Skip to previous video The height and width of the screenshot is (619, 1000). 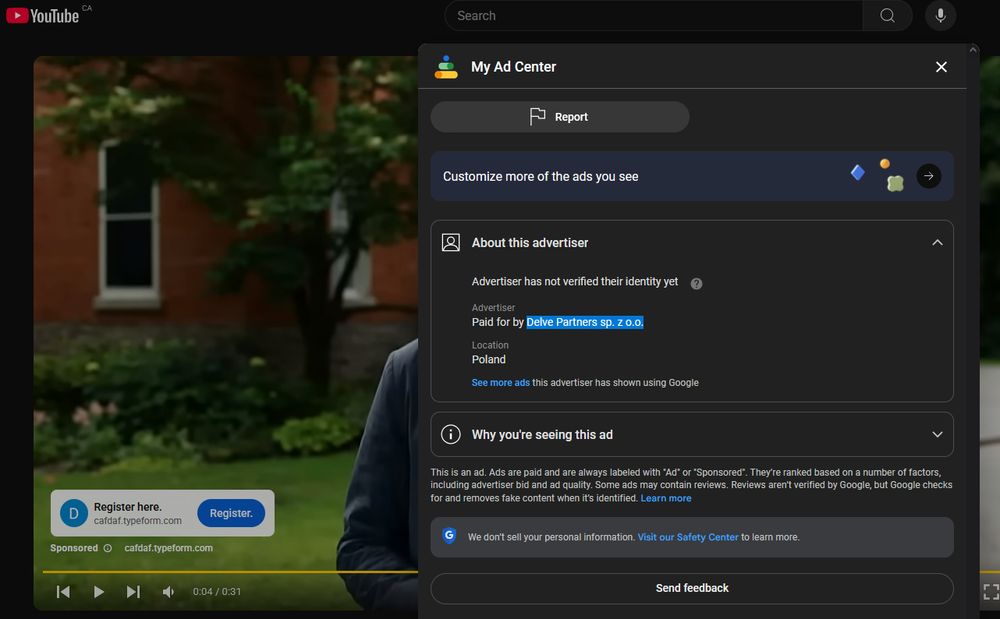click(63, 592)
